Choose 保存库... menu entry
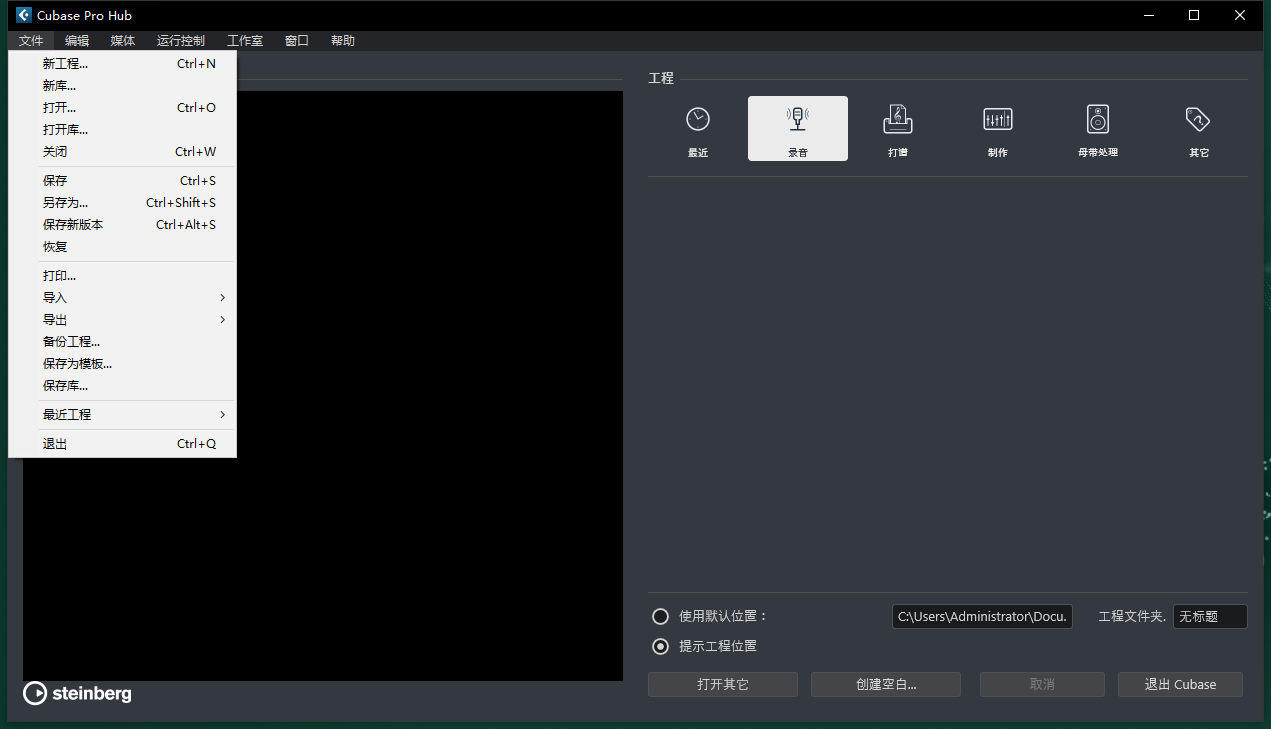 [x=122, y=386]
